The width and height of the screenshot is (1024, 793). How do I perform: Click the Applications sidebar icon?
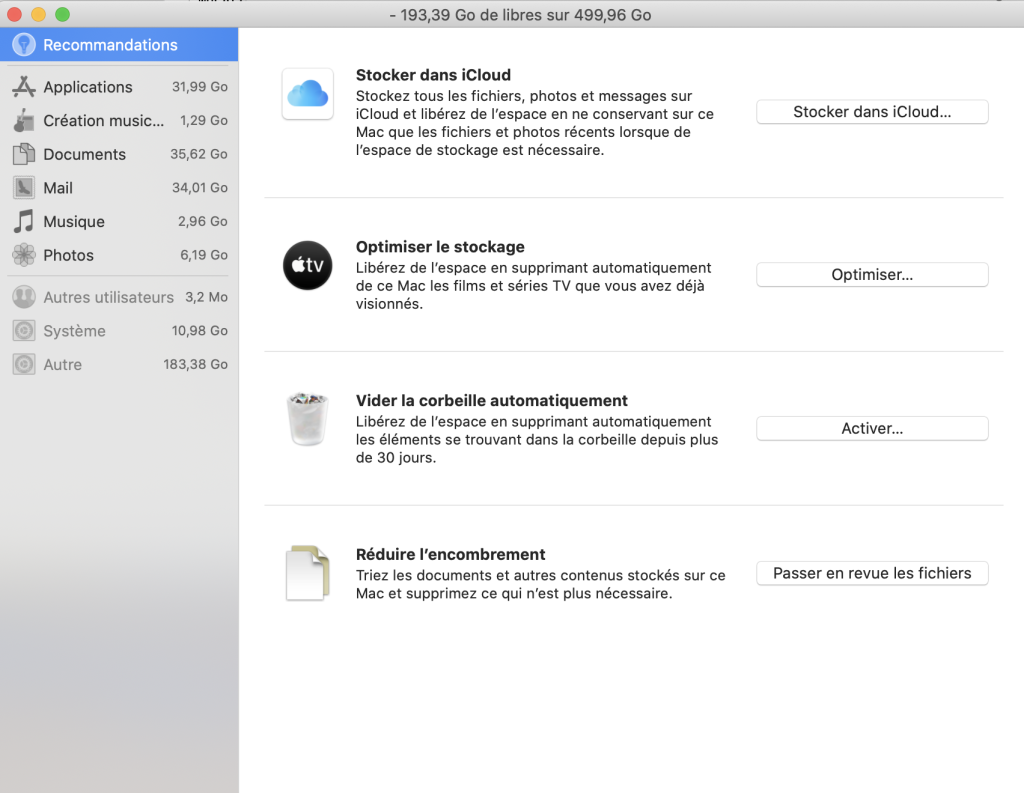pyautogui.click(x=24, y=87)
